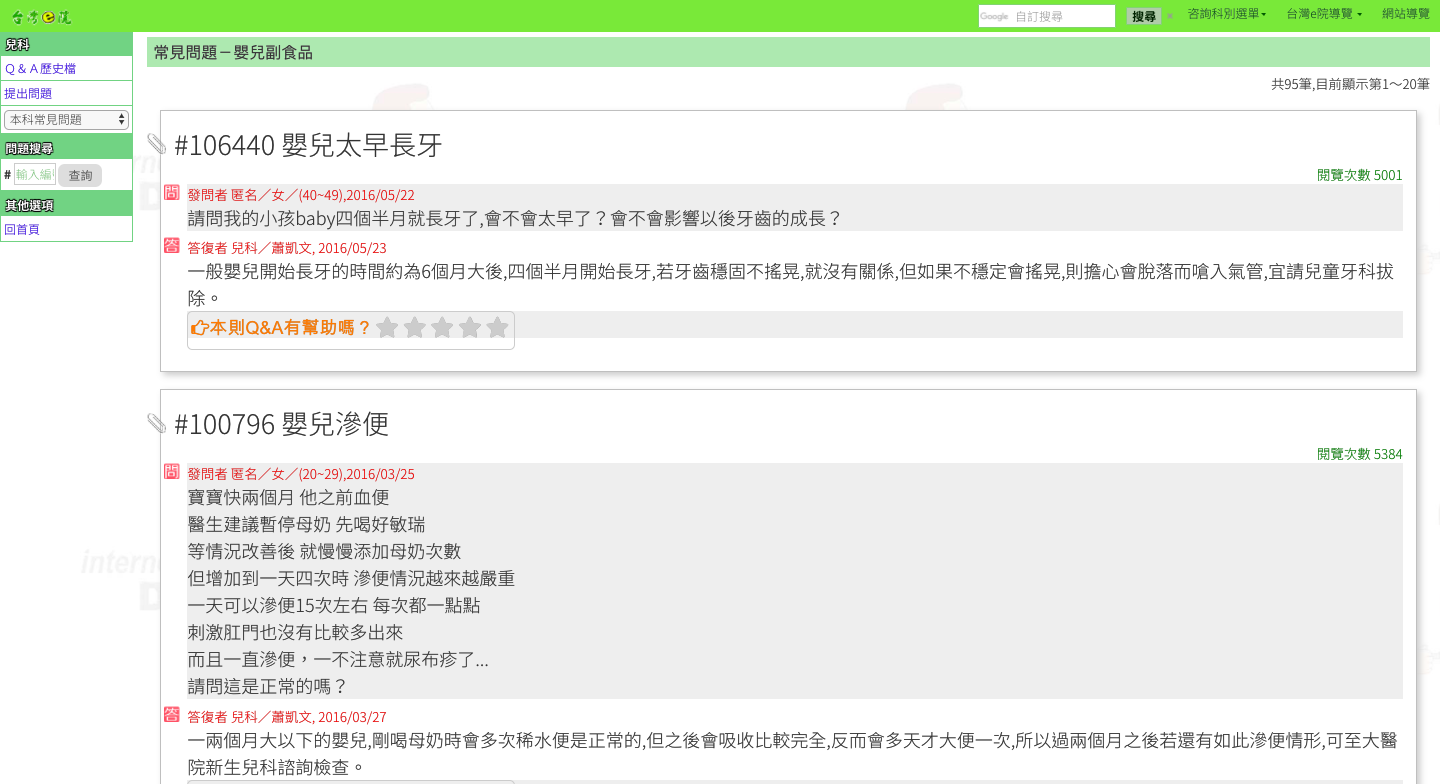Click the paperclip icon beside #100796
1440x784 pixels.
pos(157,424)
